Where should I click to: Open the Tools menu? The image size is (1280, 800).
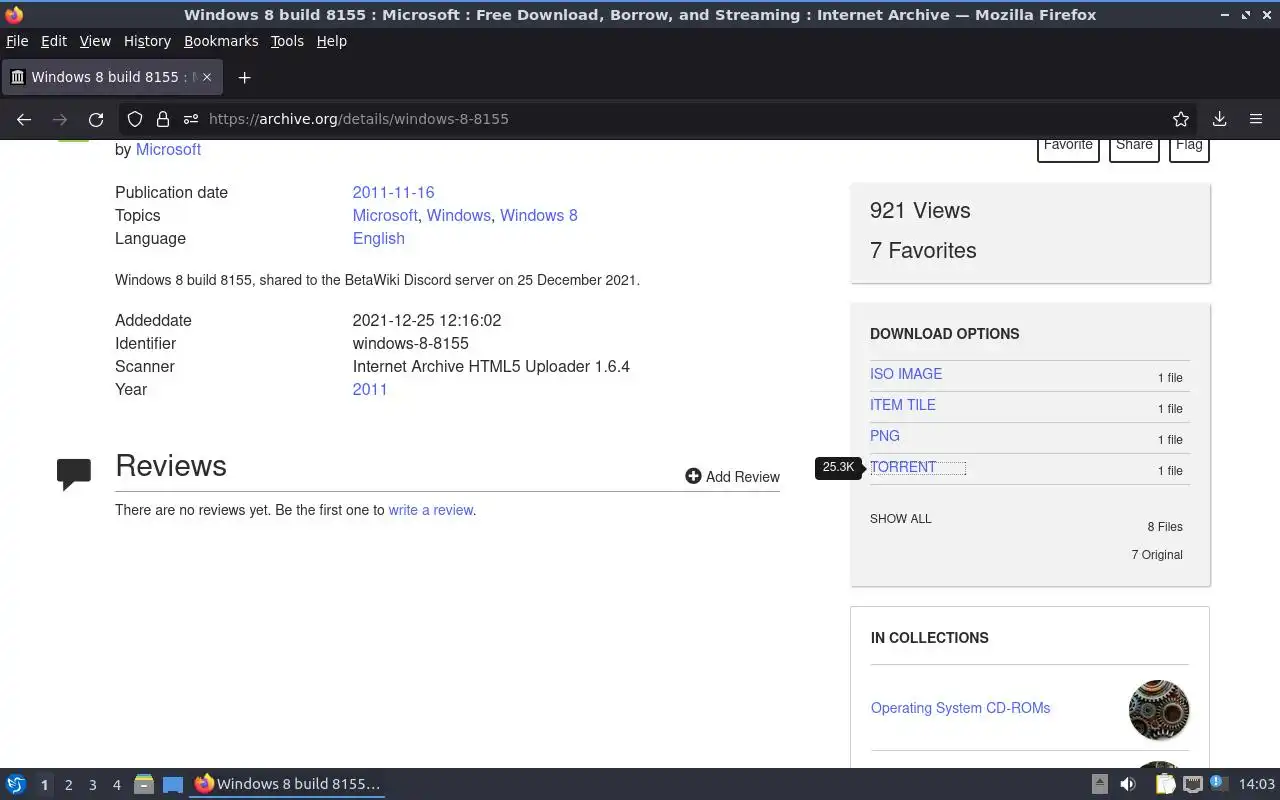pos(287,41)
